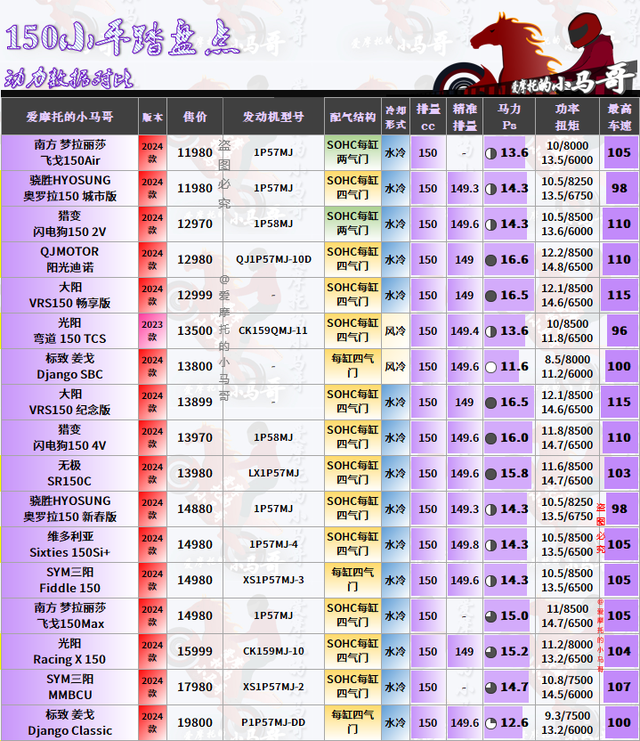Select the QJMOTOR 阳光迪诺 name cell
Screen dimensions: 640x741
click(x=70, y=259)
